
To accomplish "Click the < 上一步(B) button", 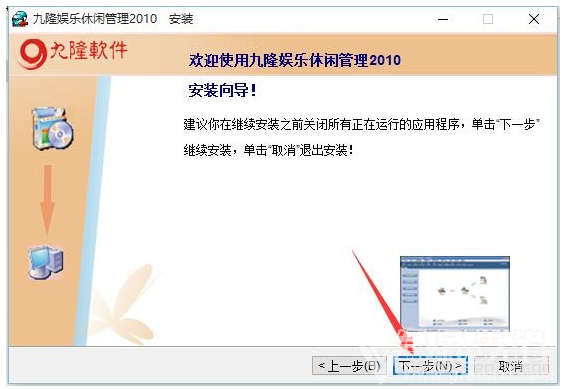I will tap(350, 366).
